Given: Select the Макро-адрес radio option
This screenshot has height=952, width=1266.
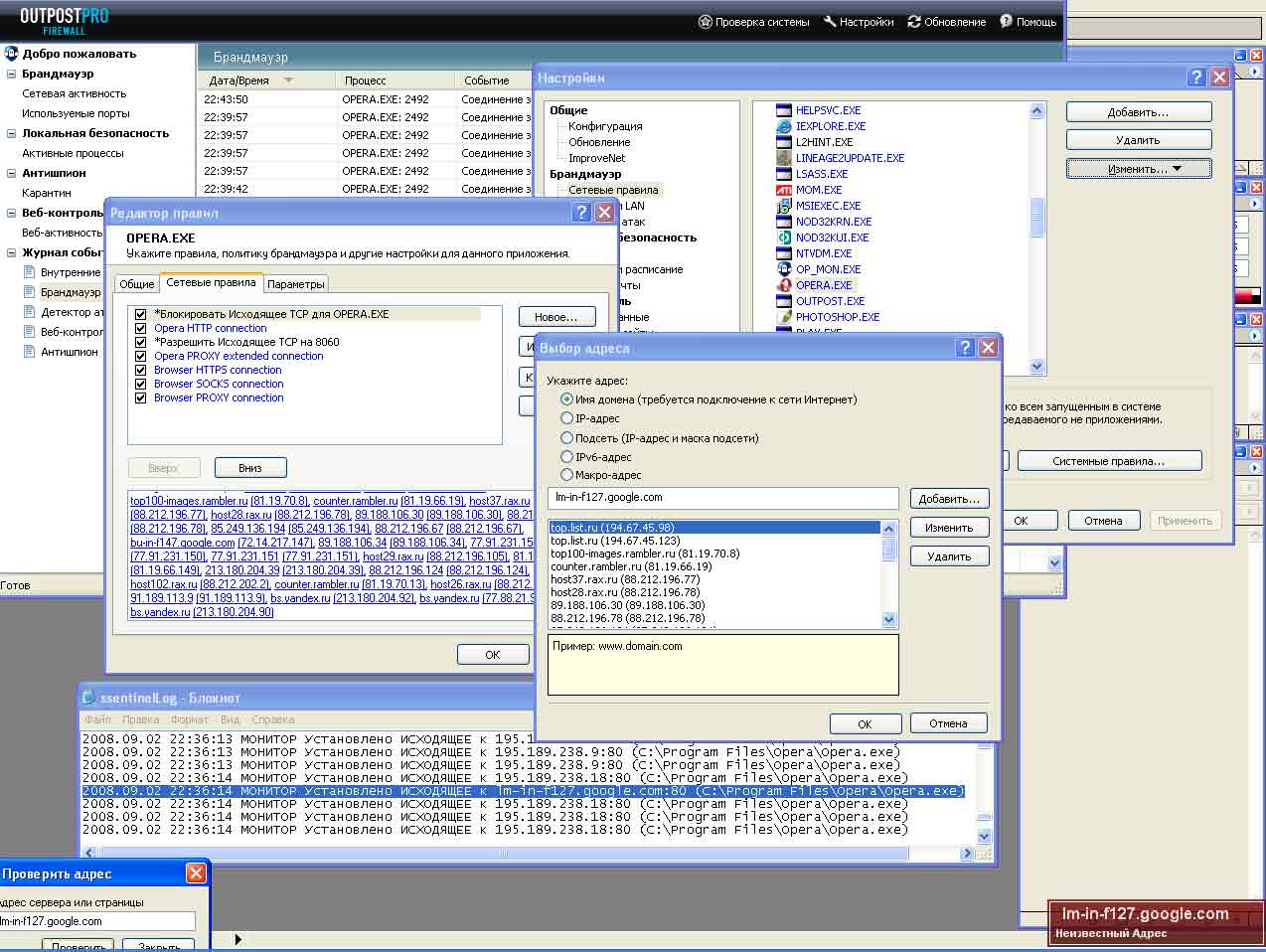Looking at the screenshot, I should pyautogui.click(x=567, y=475).
